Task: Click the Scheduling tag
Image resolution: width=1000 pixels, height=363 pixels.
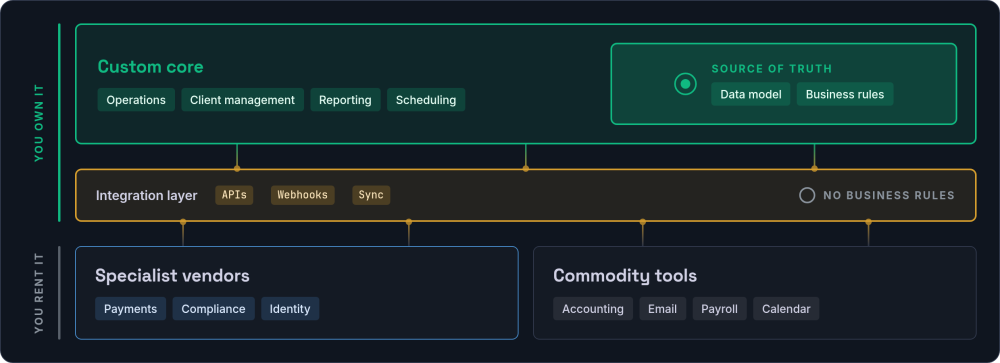Action: (x=426, y=100)
